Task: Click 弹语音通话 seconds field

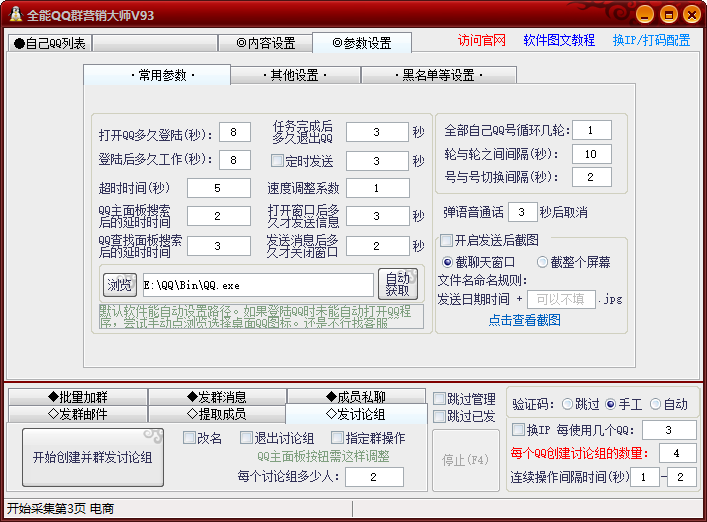Action: coord(523,212)
